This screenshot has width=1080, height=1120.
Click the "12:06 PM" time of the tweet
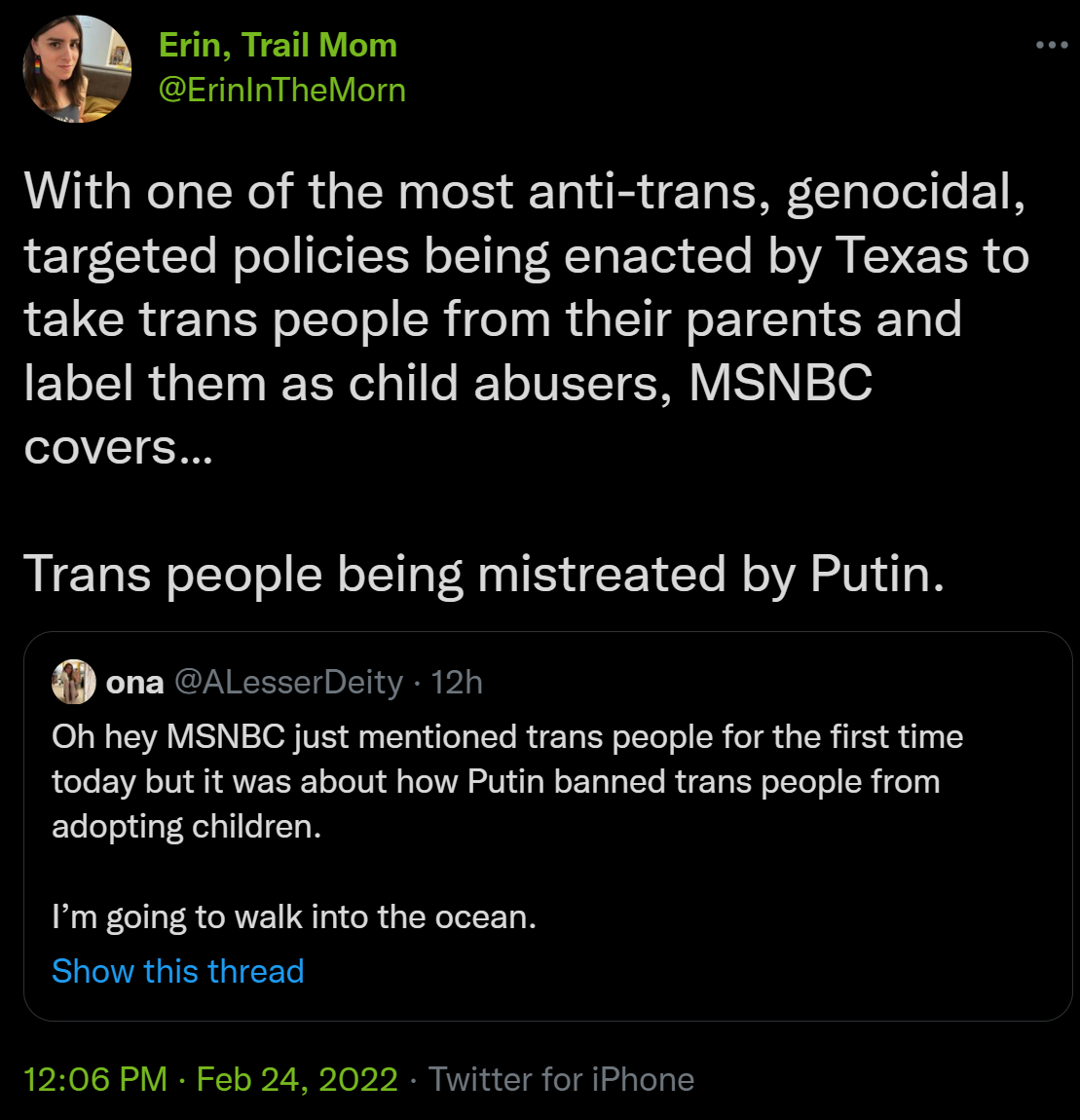coord(95,1079)
